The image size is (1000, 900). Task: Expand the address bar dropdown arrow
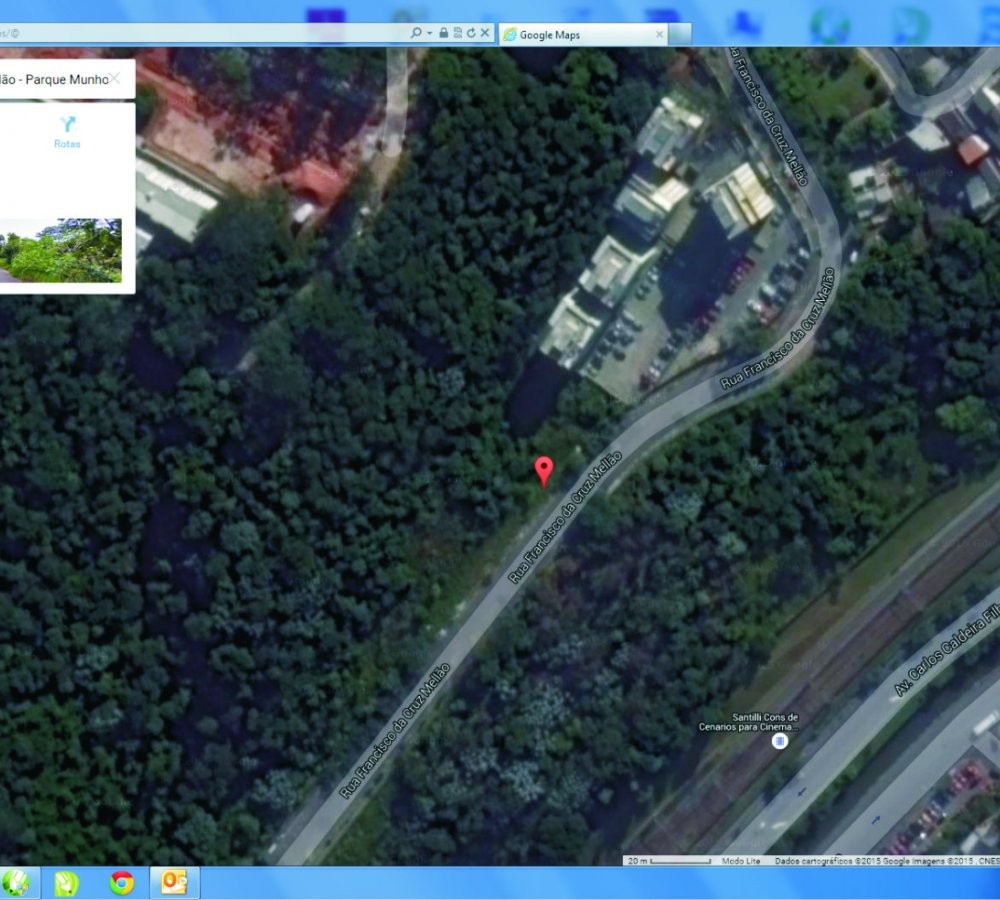point(430,33)
